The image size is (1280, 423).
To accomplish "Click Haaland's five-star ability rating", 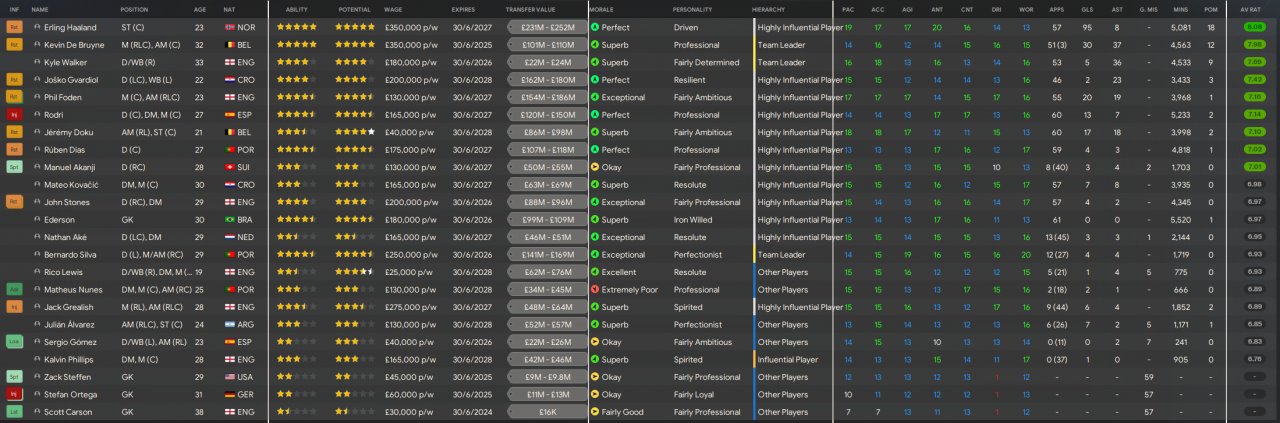I will point(297,28).
